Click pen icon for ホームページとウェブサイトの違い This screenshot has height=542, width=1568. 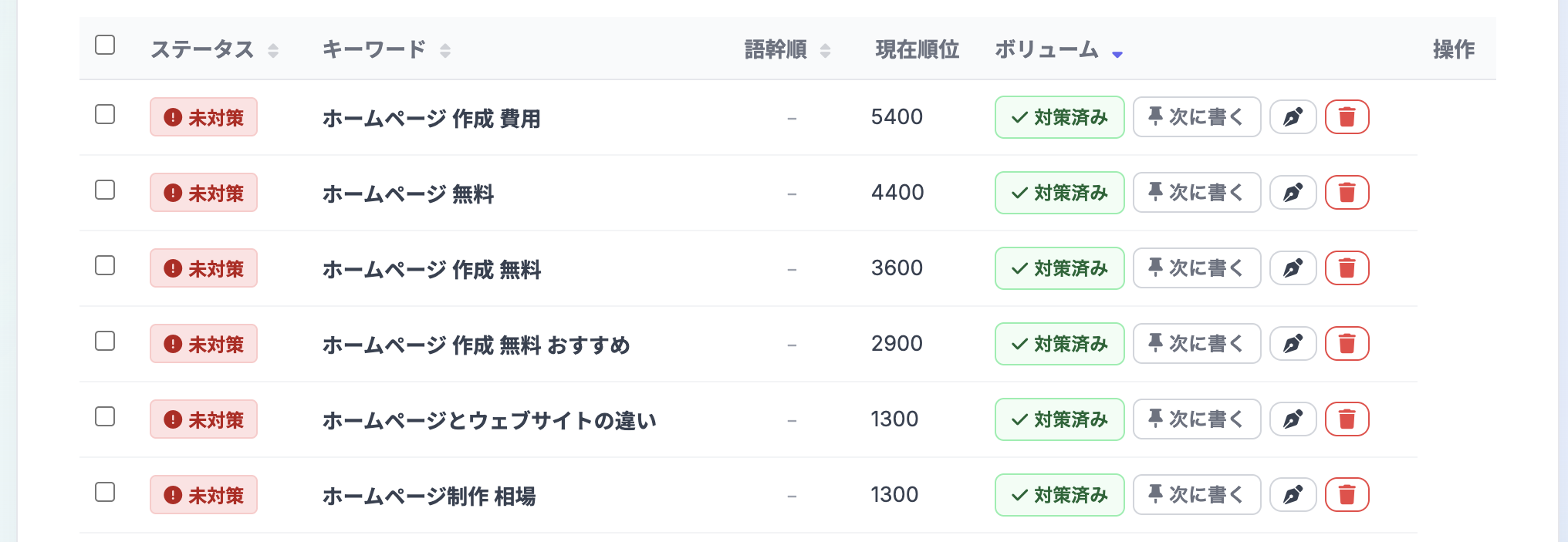(x=1293, y=419)
